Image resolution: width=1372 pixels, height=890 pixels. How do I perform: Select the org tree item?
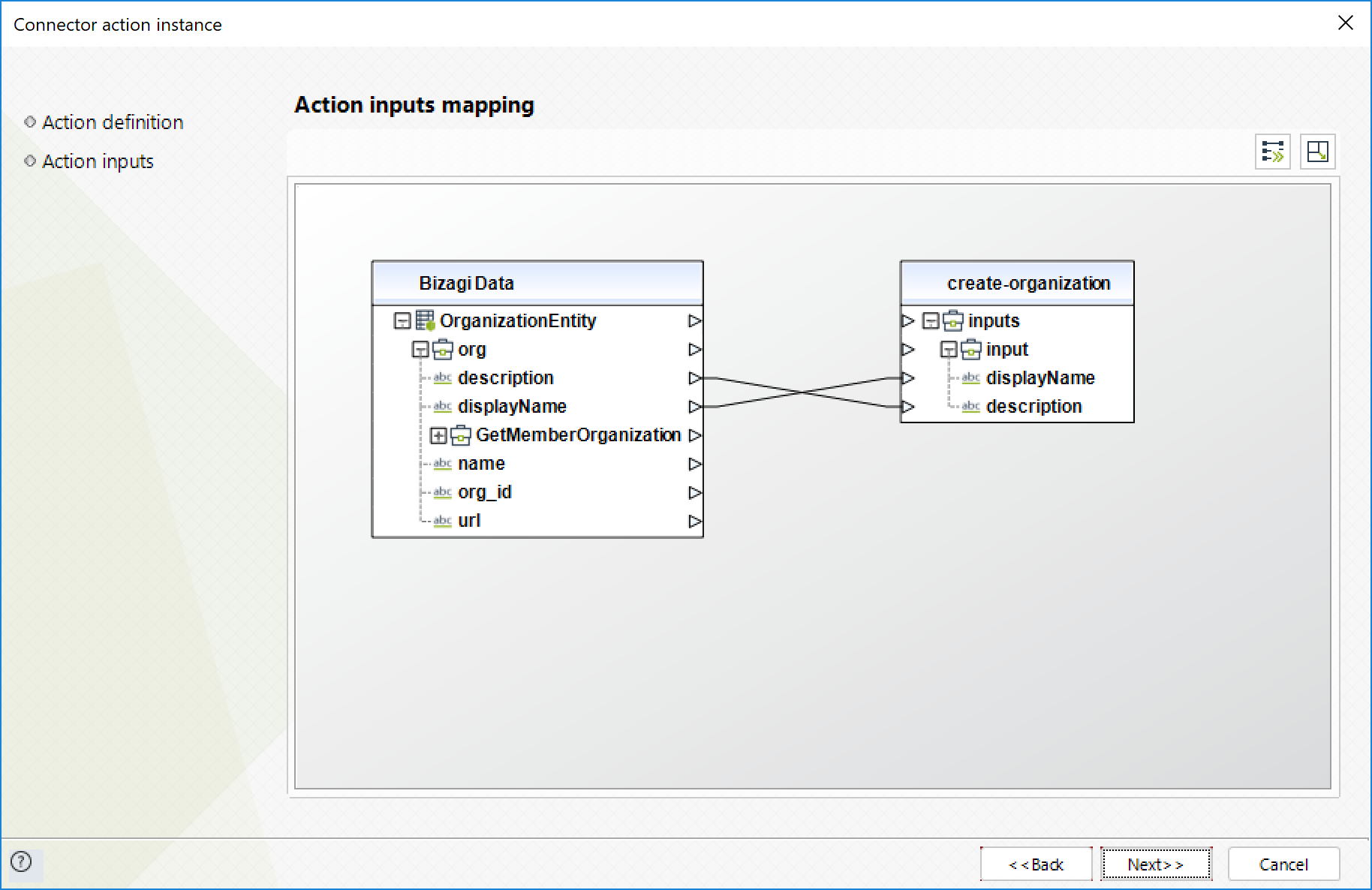click(472, 350)
